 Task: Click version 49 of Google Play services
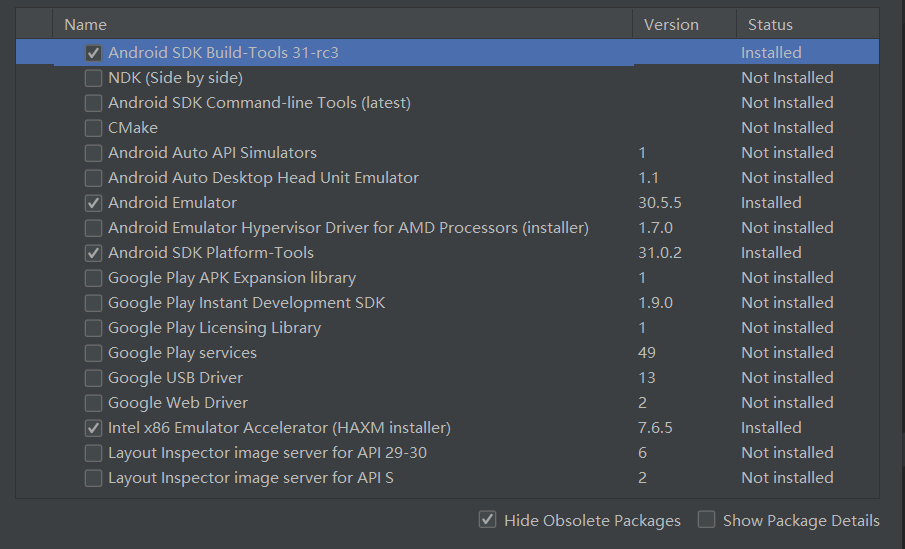646,353
